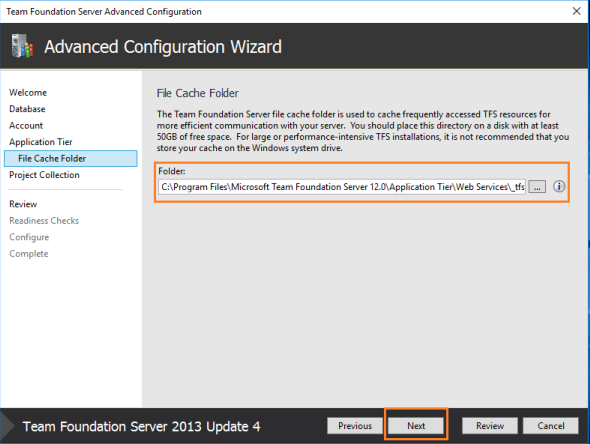Click the Complete step in sidebar
The width and height of the screenshot is (590, 444).
point(29,254)
